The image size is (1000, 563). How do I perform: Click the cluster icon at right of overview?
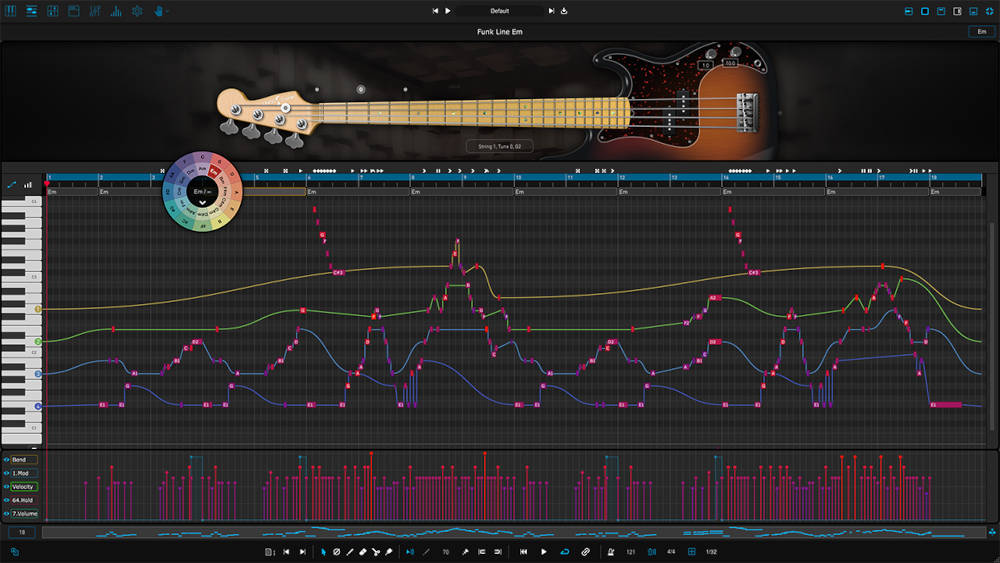coord(992,531)
